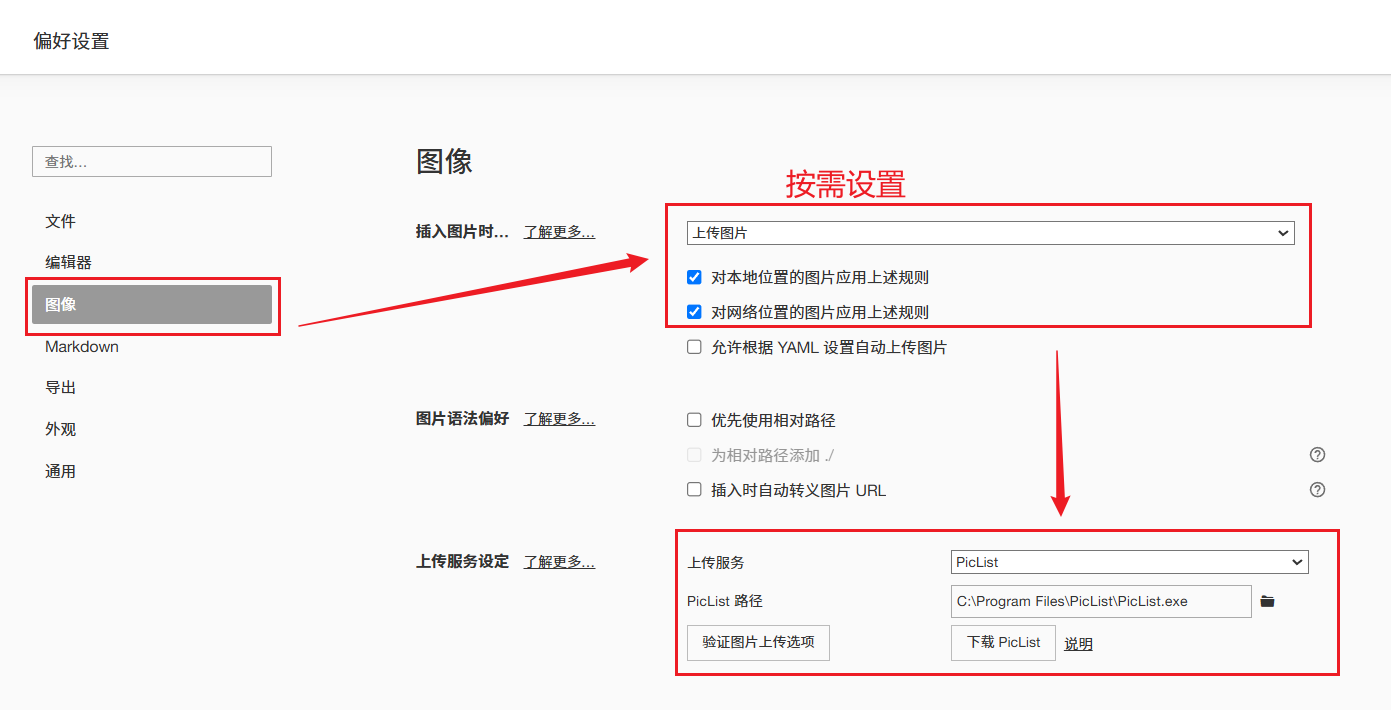Click the 上传服务设定 setting label
1391x710 pixels.
(x=462, y=562)
